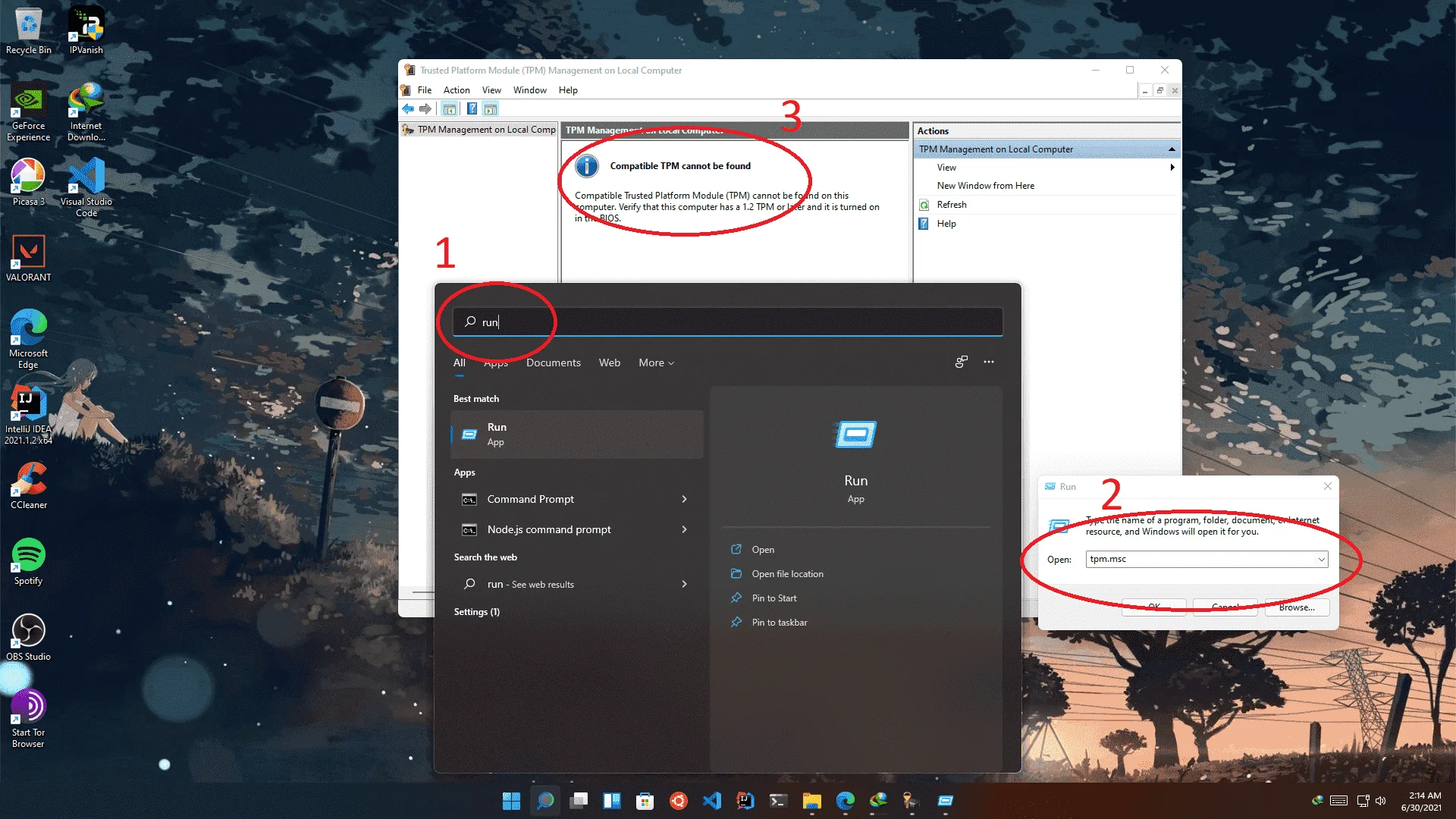Open the File menu in TPM window
Image resolution: width=1456 pixels, height=819 pixels.
425,90
